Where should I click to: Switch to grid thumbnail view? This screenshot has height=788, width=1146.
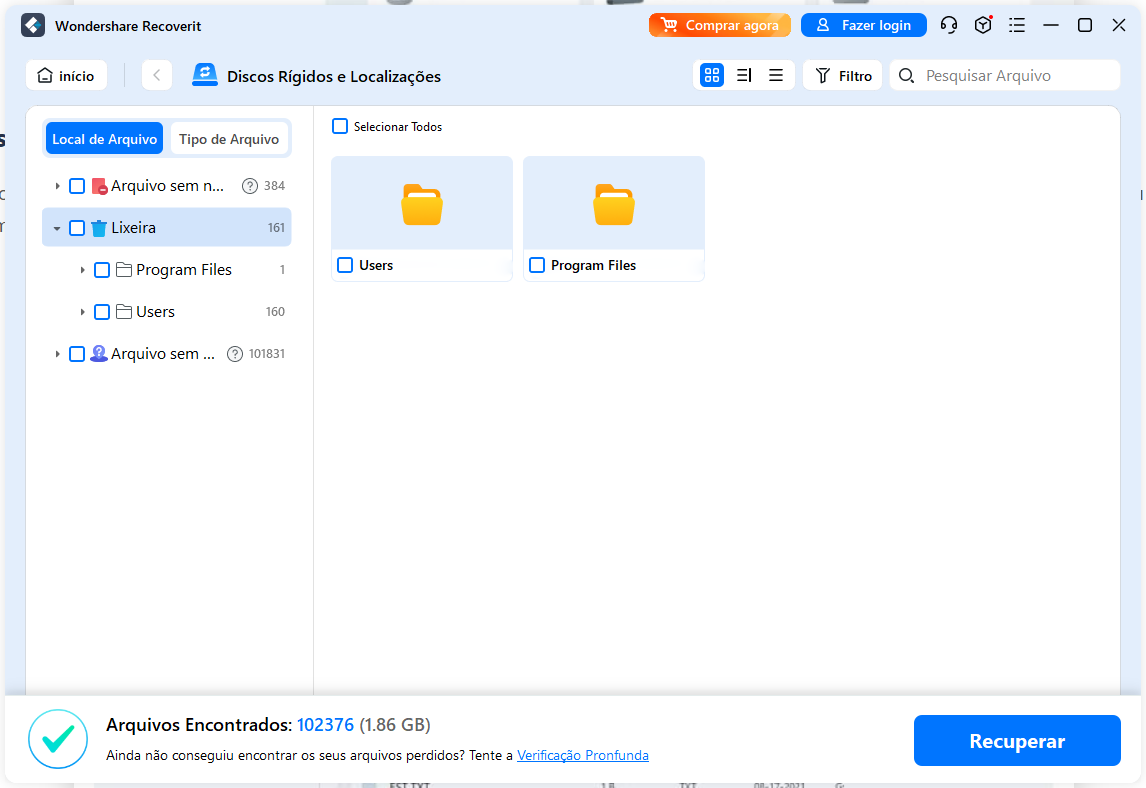point(712,75)
